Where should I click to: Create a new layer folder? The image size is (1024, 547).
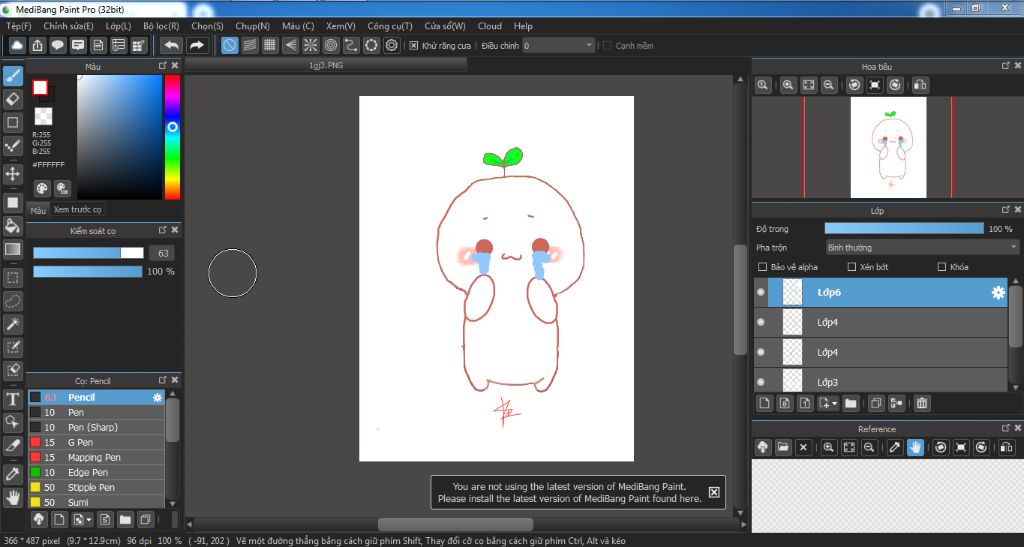(x=850, y=403)
